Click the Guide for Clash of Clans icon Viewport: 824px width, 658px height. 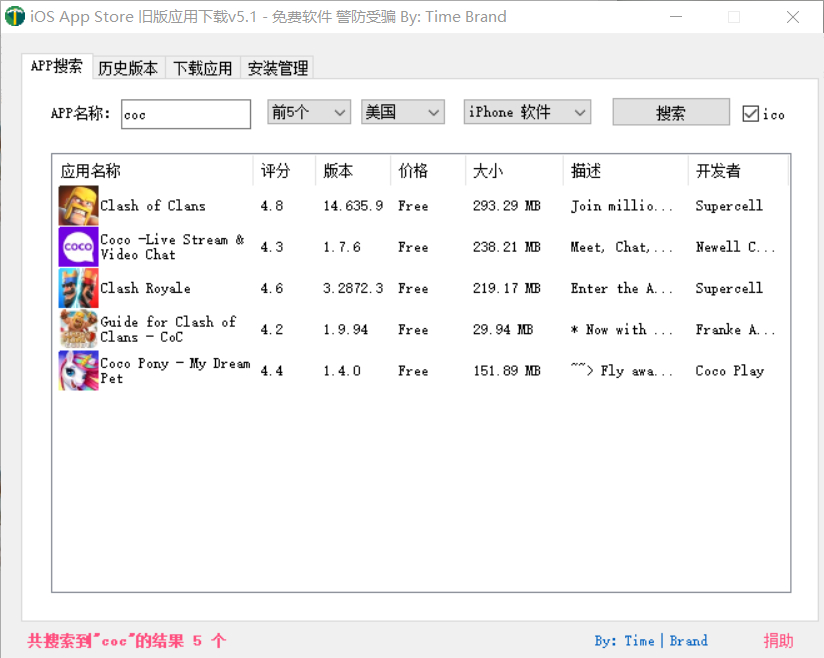click(x=78, y=329)
